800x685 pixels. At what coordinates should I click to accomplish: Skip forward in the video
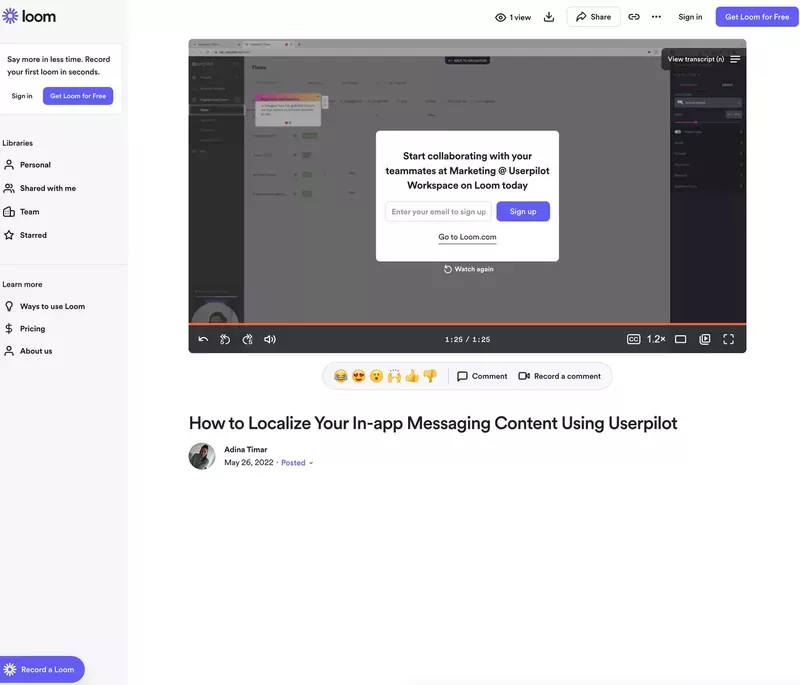[x=245, y=338]
